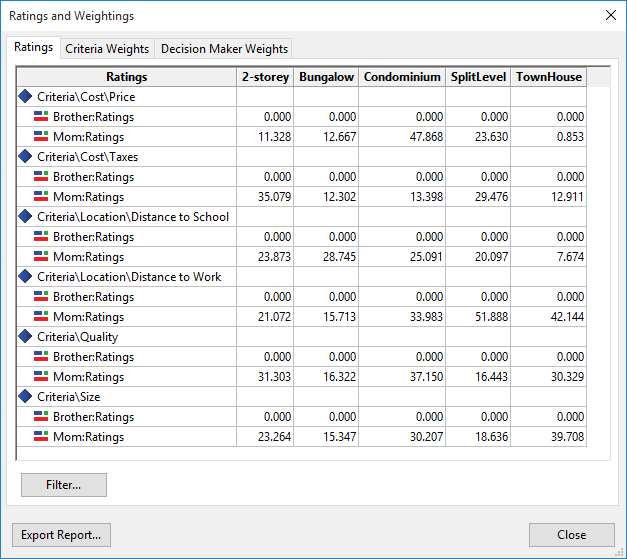Click the Export Report button
Viewport: 627px width, 559px height.
tap(61, 535)
